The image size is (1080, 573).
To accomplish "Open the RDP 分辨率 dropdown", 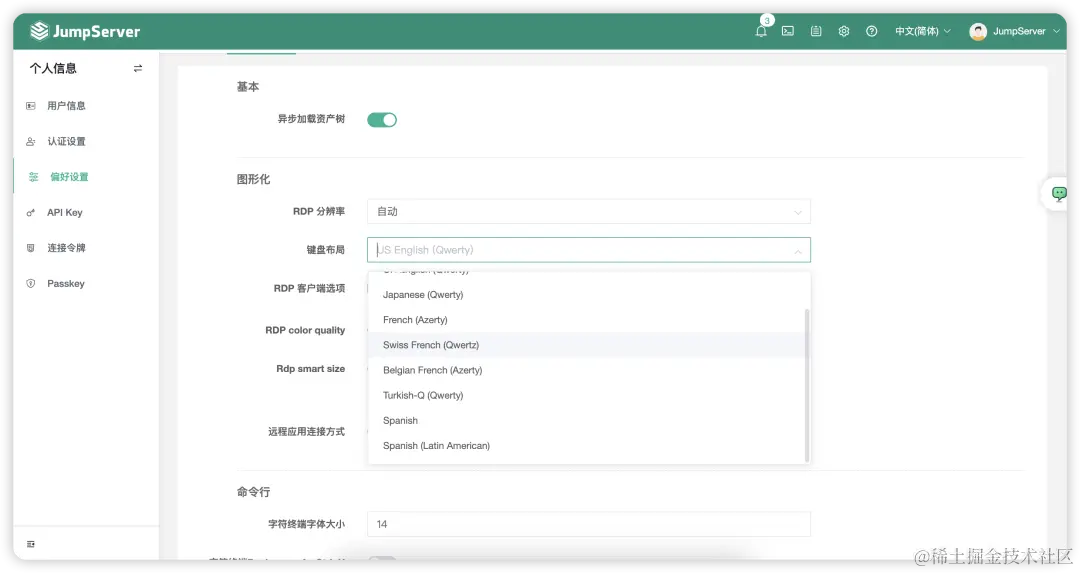I will (589, 211).
